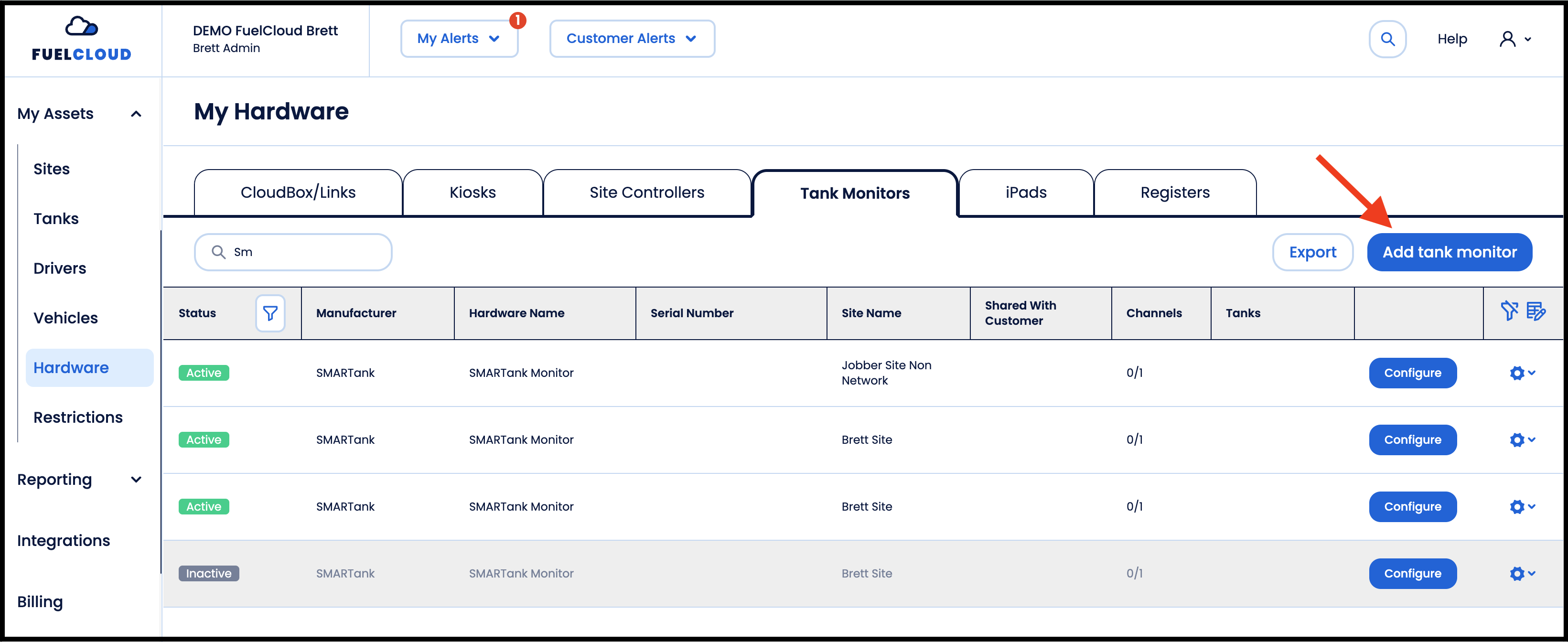Go to Drivers in the sidebar
This screenshot has width=1568, height=642.
tap(60, 268)
